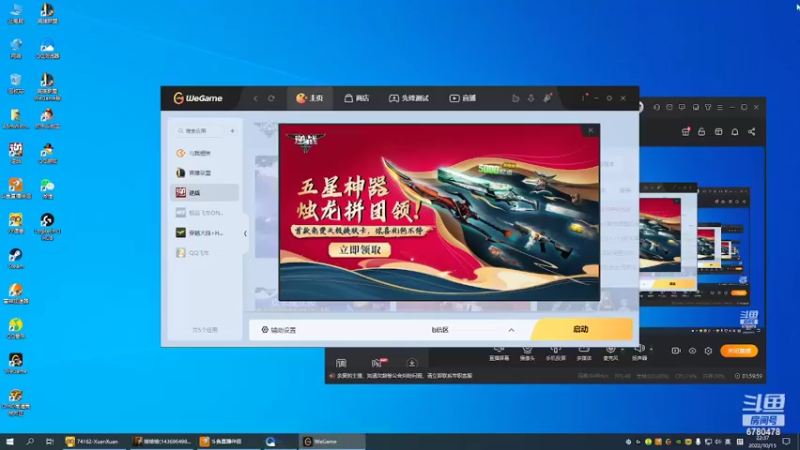Open Task View on the taskbar
The height and width of the screenshot is (450, 800).
(49, 441)
